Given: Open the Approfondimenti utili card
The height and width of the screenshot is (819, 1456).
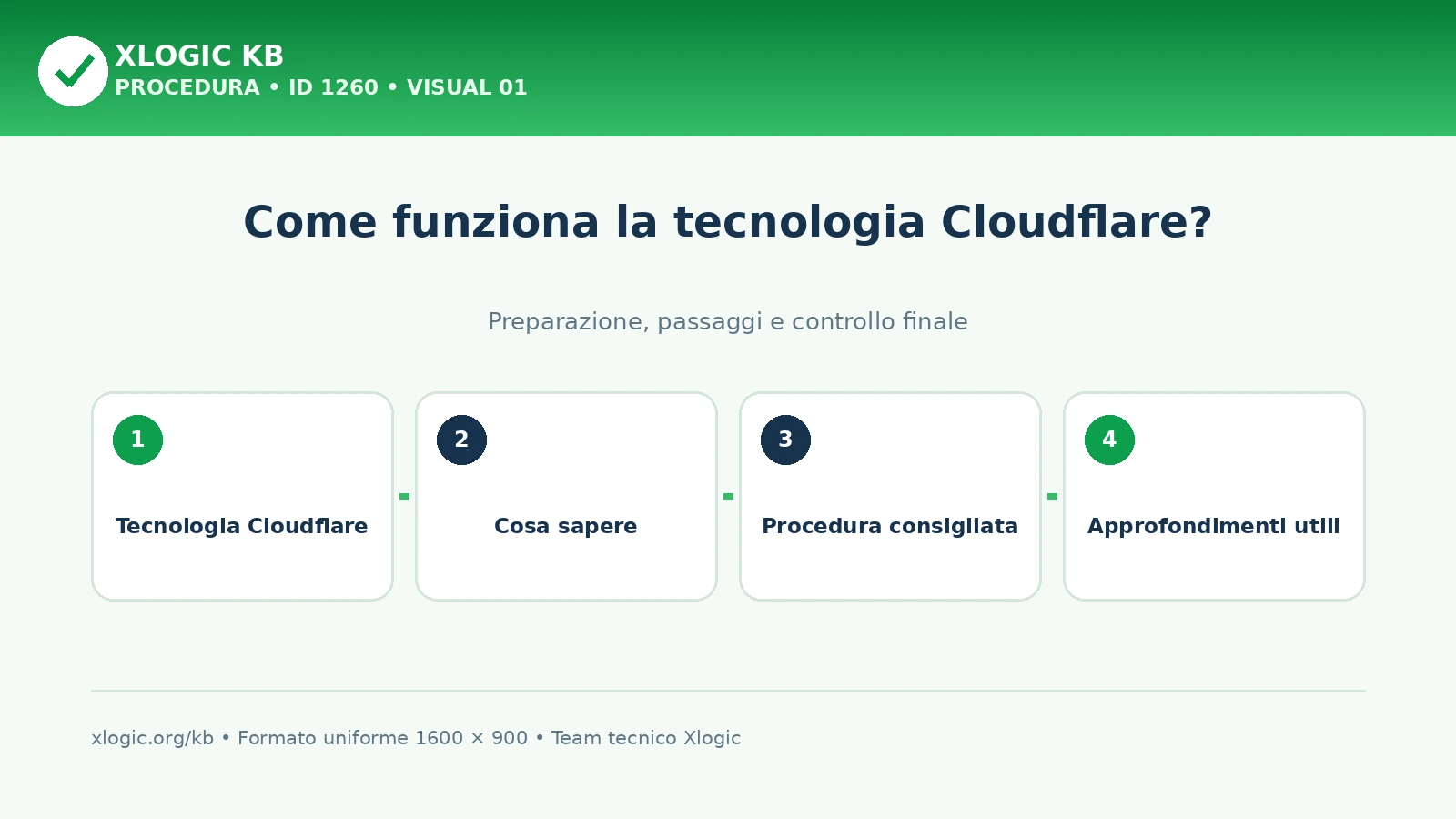Looking at the screenshot, I should tap(1214, 496).
